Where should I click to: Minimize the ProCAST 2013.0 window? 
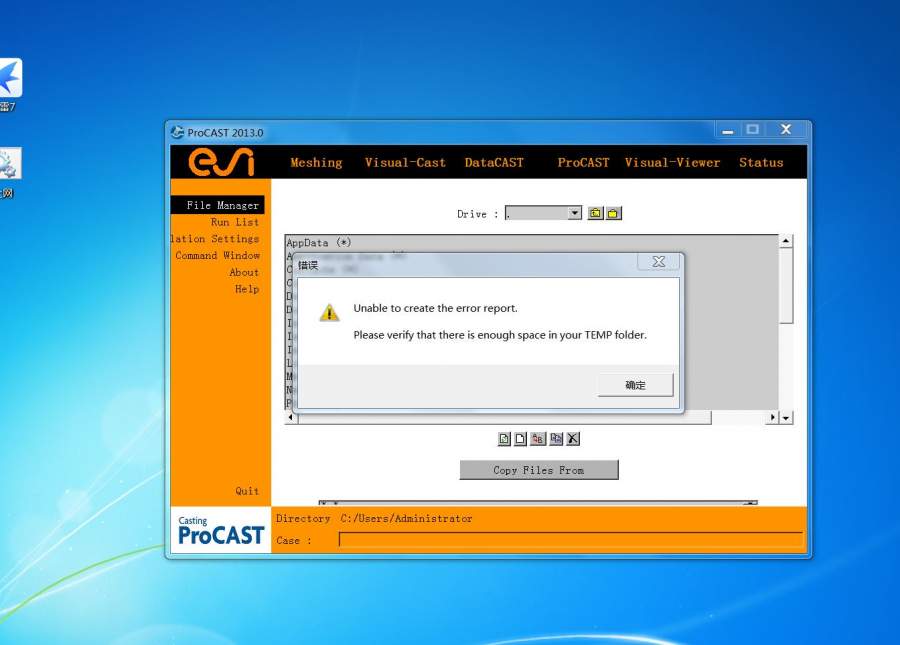click(x=727, y=130)
